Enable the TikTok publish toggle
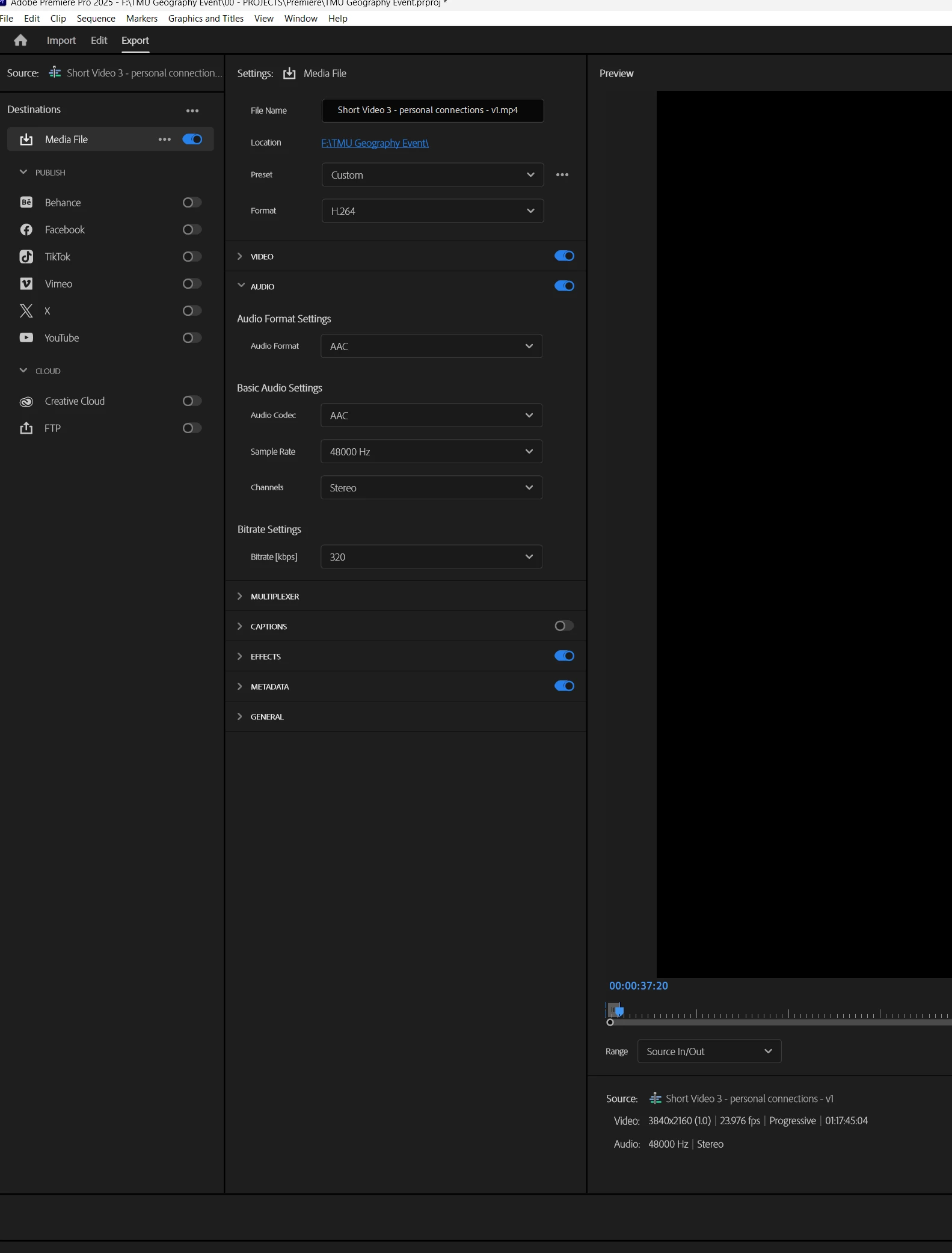The width and height of the screenshot is (952, 1253). 192,257
